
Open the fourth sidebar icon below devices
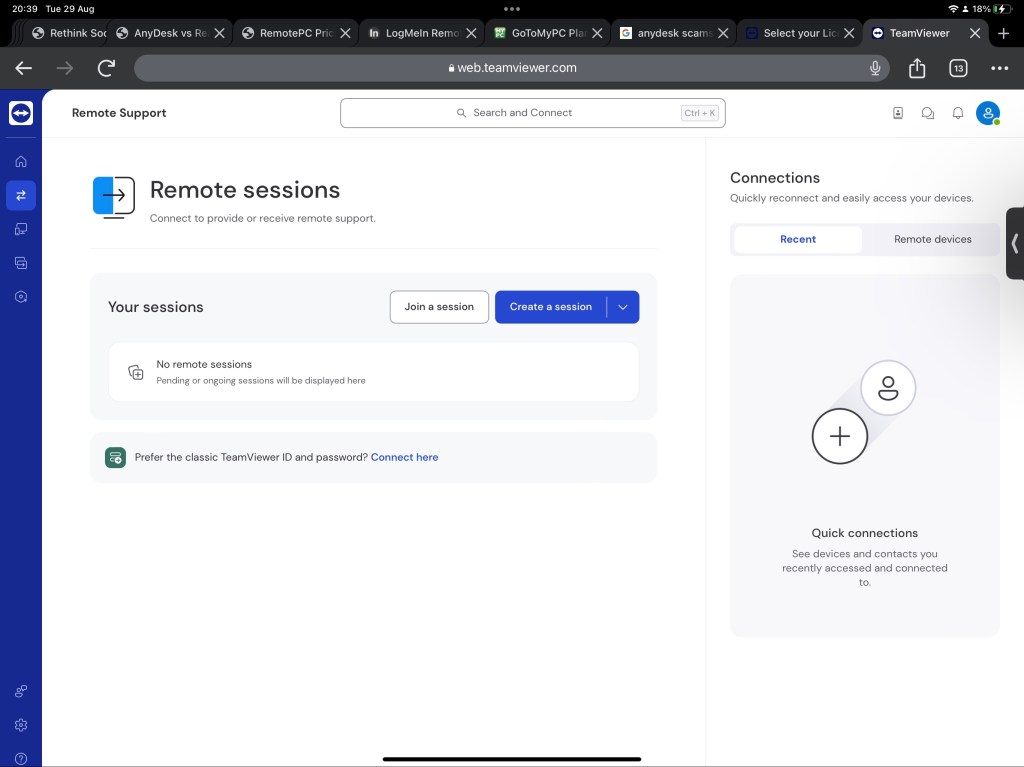pos(21,263)
